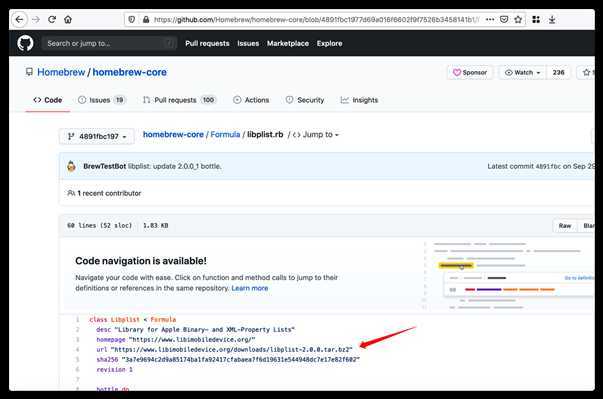Open the homebrew-core repository title link

[130, 72]
